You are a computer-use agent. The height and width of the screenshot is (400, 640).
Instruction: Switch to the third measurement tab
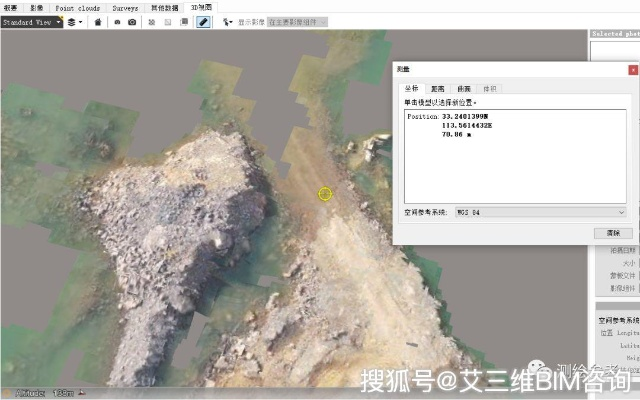464,89
